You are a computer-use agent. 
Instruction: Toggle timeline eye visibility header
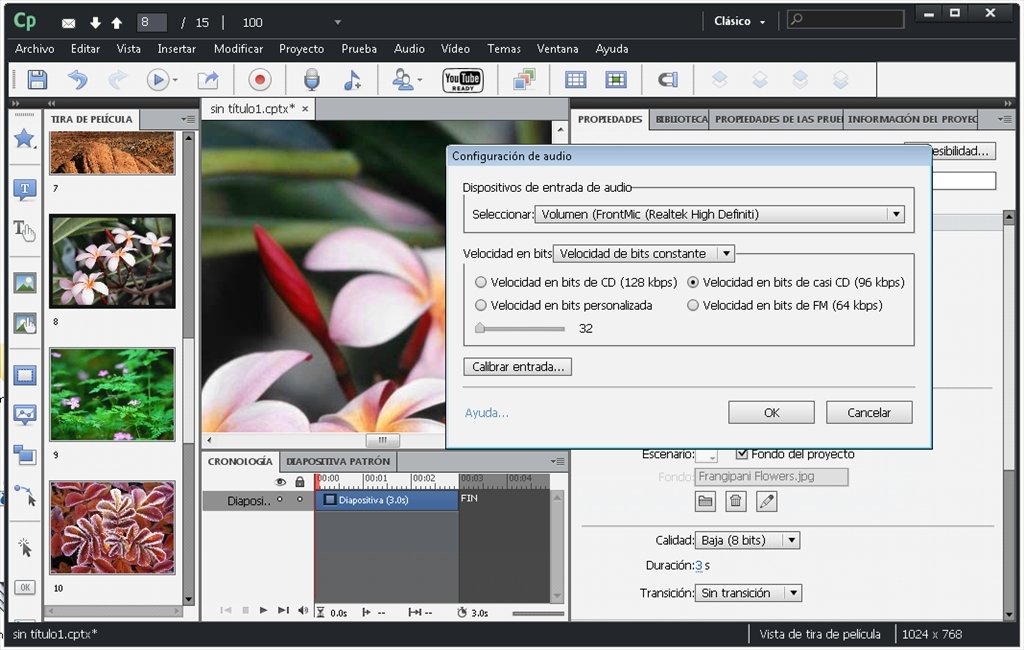click(280, 482)
